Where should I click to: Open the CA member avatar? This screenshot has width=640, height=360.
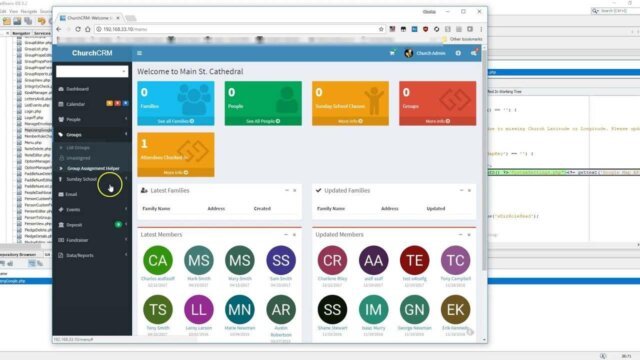click(x=158, y=260)
